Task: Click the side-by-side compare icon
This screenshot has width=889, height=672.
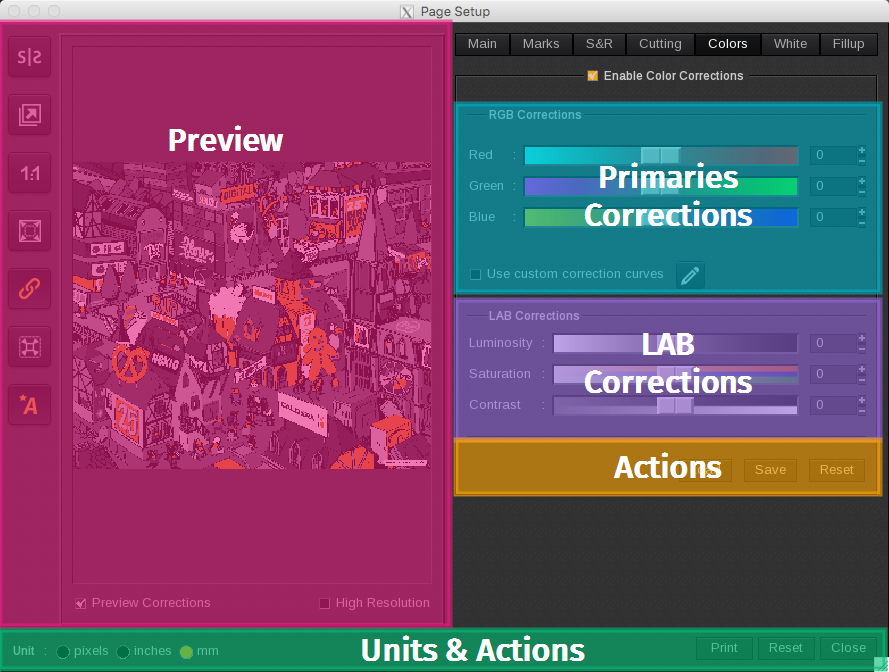Action: coord(29,58)
